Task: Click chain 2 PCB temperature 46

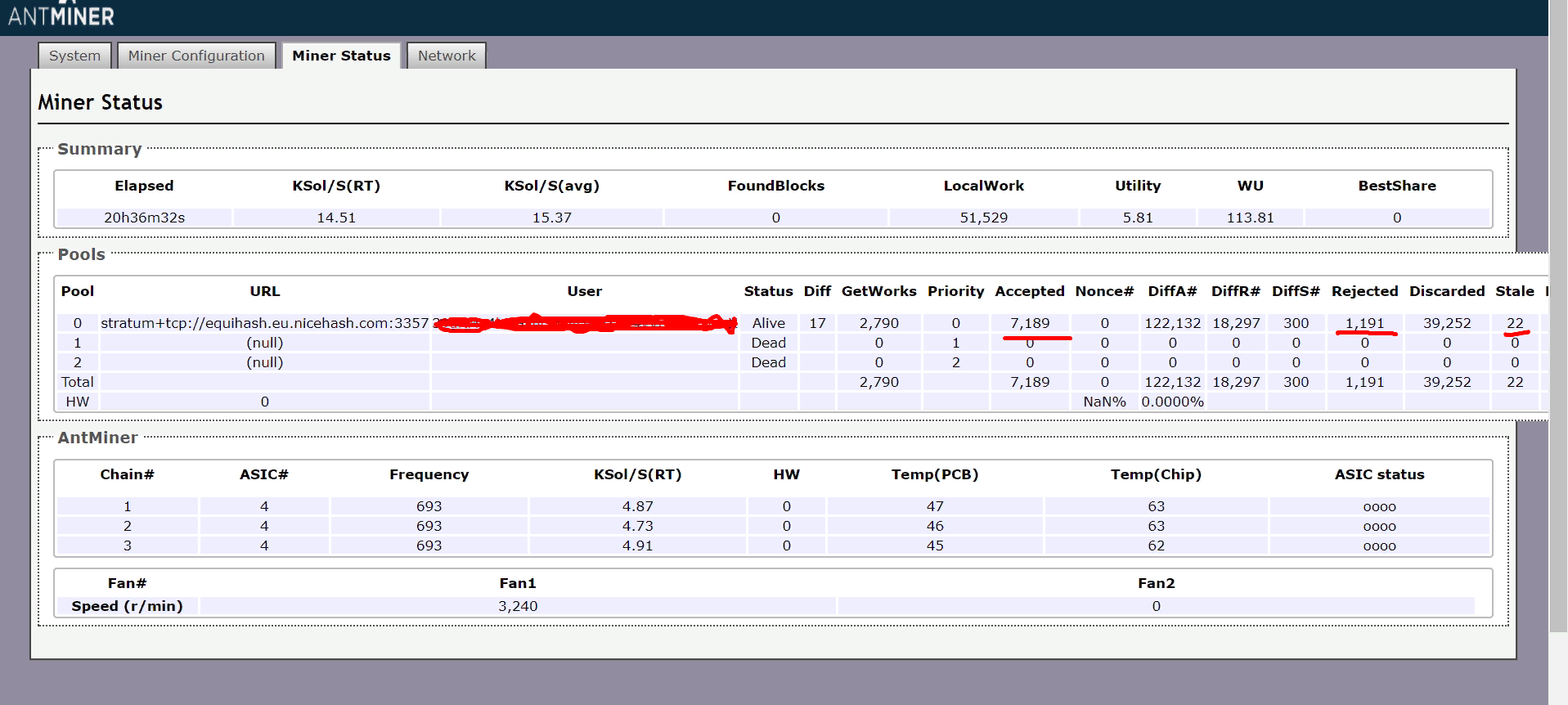Action: tap(935, 526)
